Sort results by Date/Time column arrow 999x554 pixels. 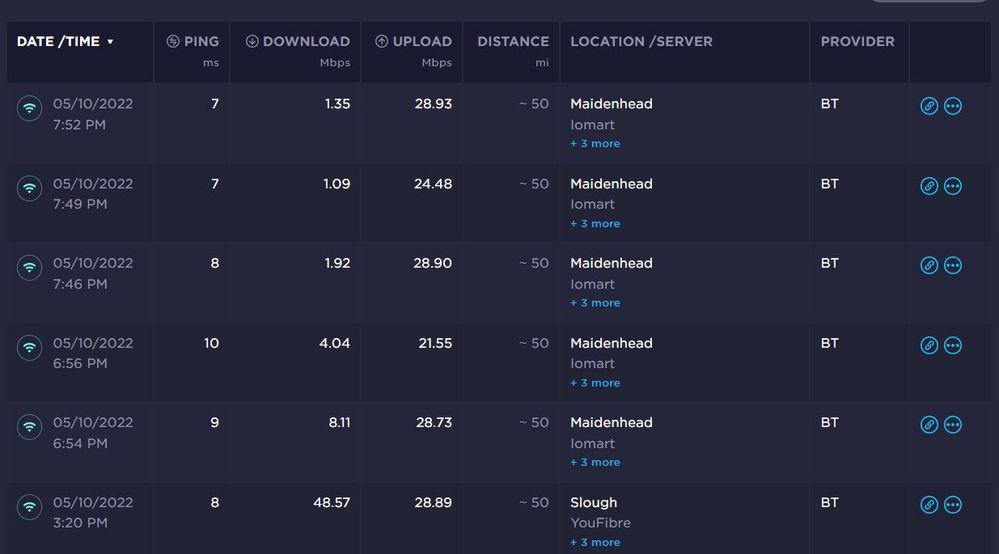pyautogui.click(x=110, y=42)
